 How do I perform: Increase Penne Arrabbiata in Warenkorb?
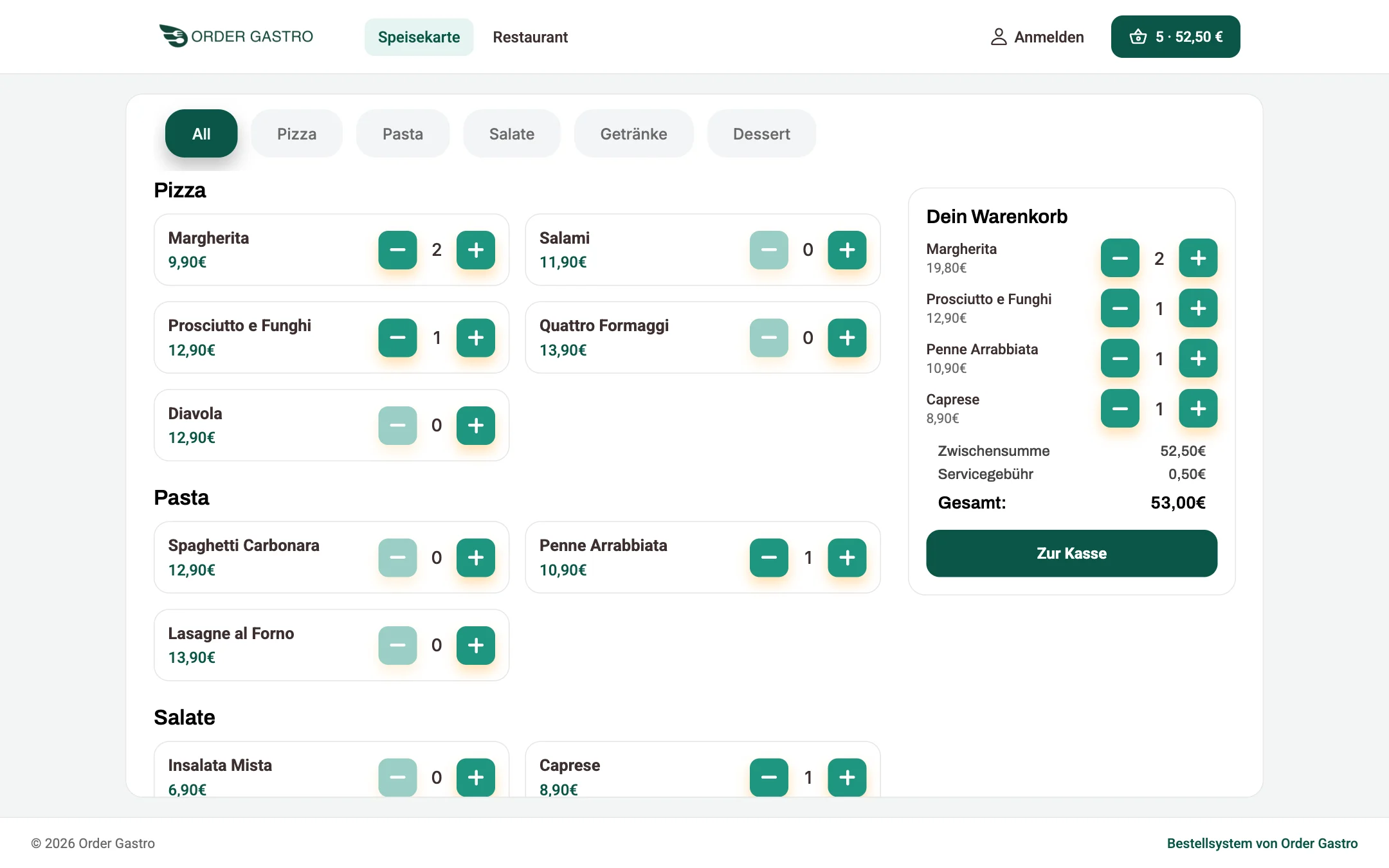click(1198, 358)
